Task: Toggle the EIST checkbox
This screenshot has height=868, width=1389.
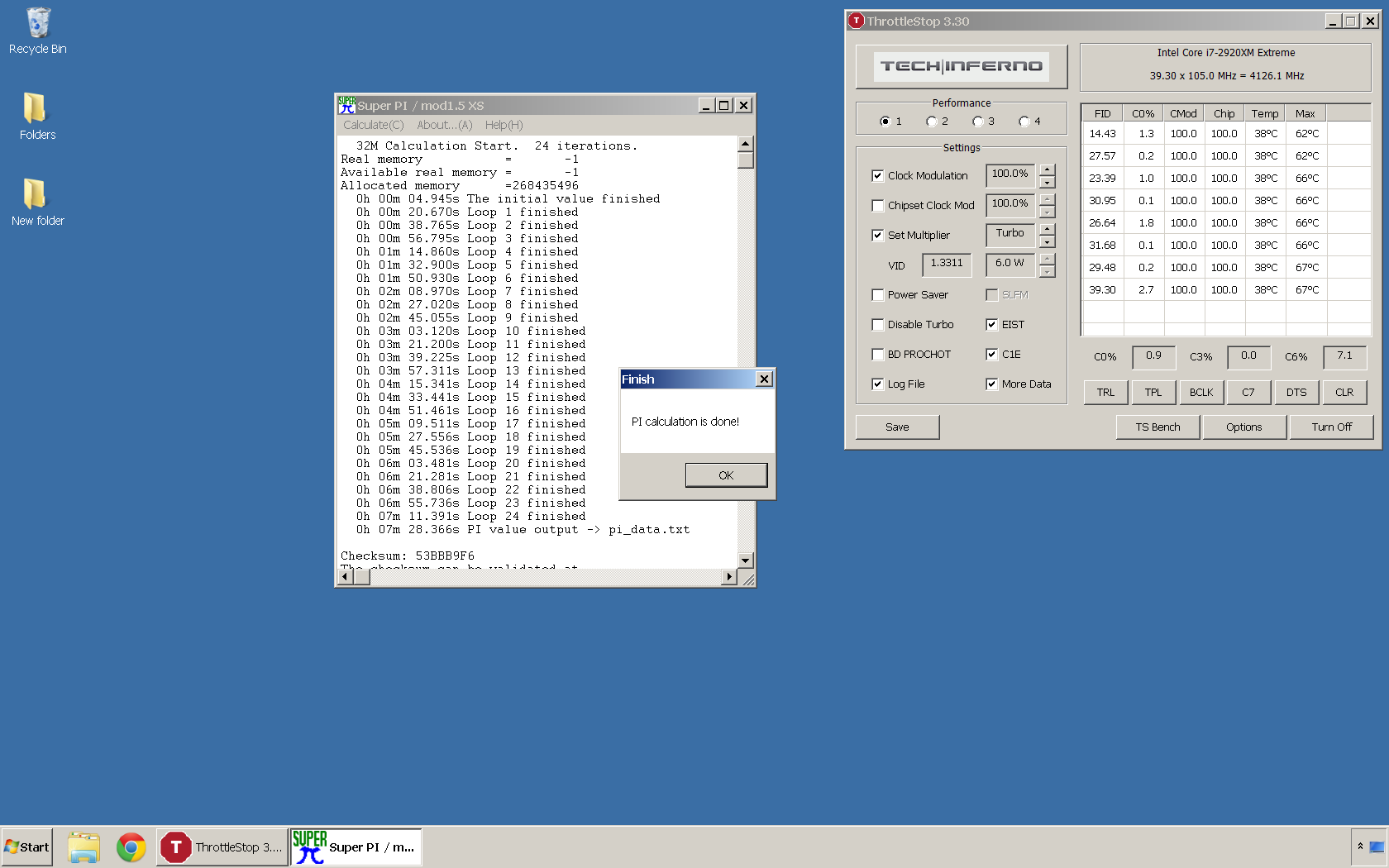Action: click(991, 324)
